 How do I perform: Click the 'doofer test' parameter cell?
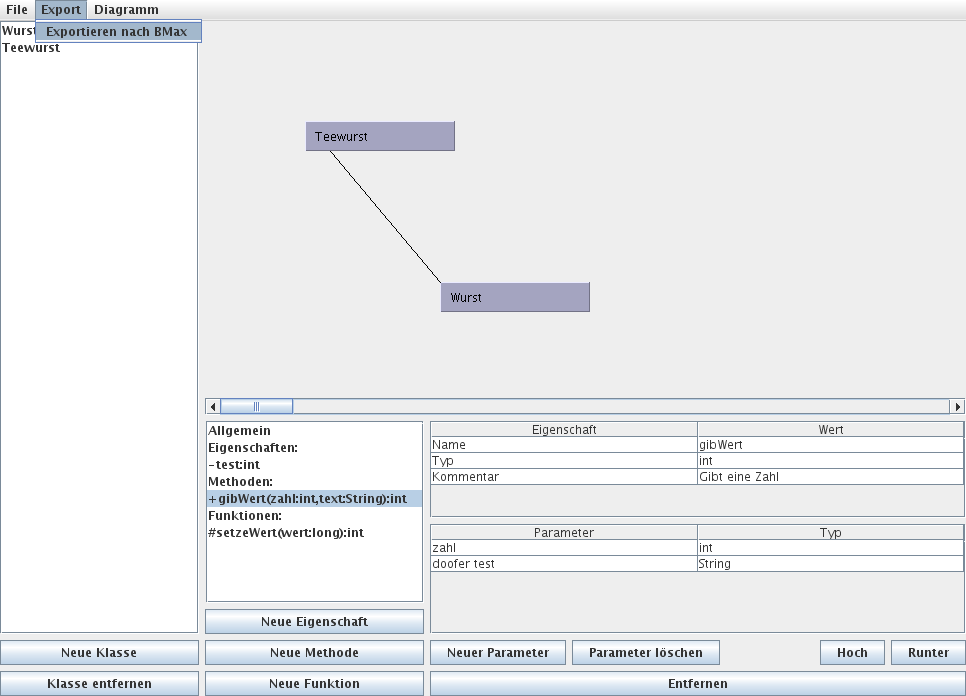click(563, 564)
